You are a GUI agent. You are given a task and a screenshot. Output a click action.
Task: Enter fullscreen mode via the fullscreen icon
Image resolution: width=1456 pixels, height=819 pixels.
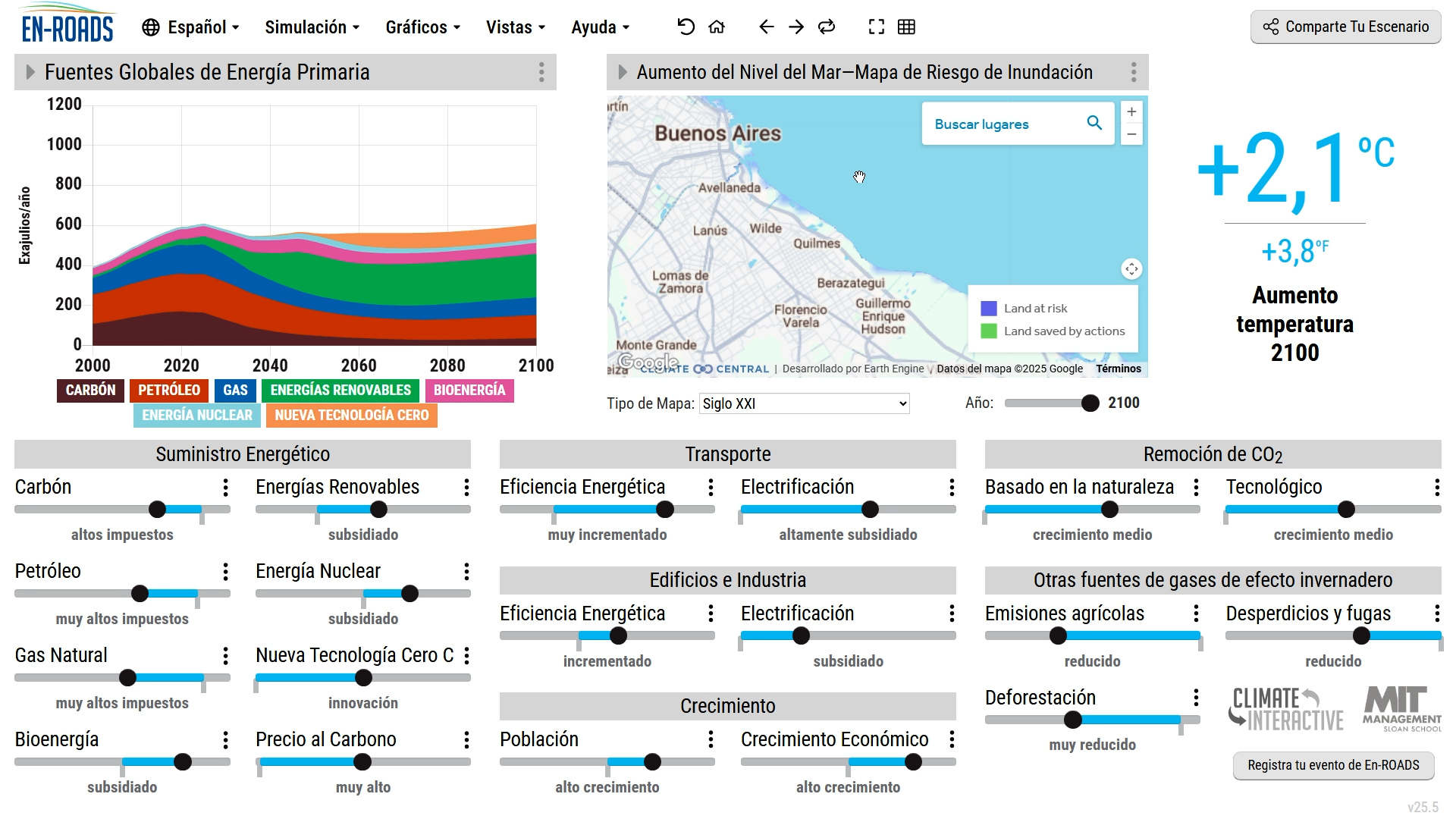click(877, 27)
